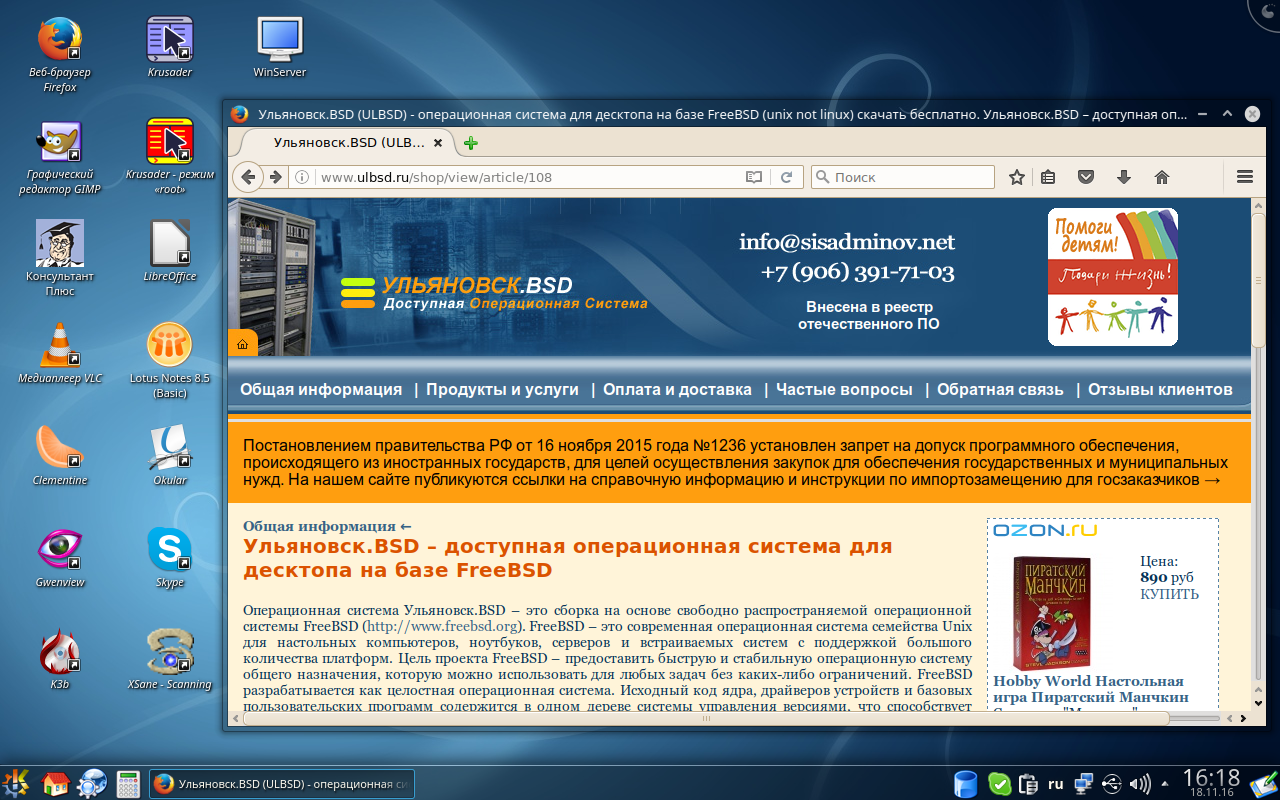Open LibreOffice desktop icon

point(170,252)
